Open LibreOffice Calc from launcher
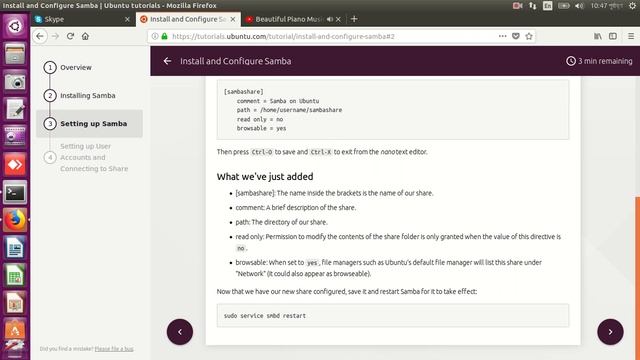 (x=15, y=276)
